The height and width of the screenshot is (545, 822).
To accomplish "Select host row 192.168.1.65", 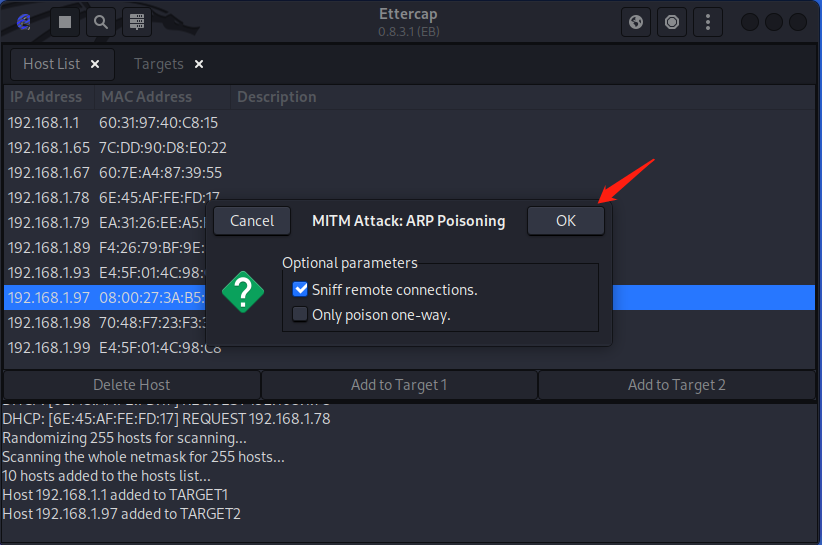I will coord(409,148).
